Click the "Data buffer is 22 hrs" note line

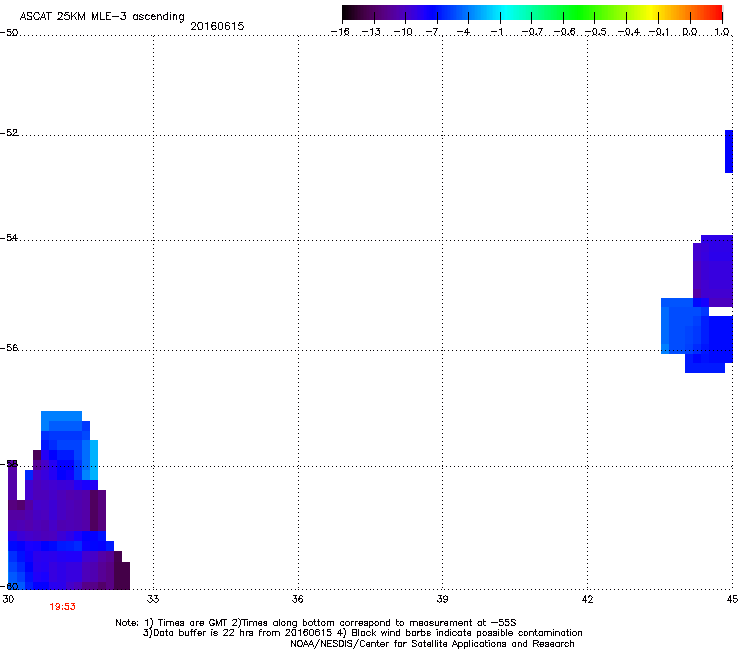click(362, 633)
